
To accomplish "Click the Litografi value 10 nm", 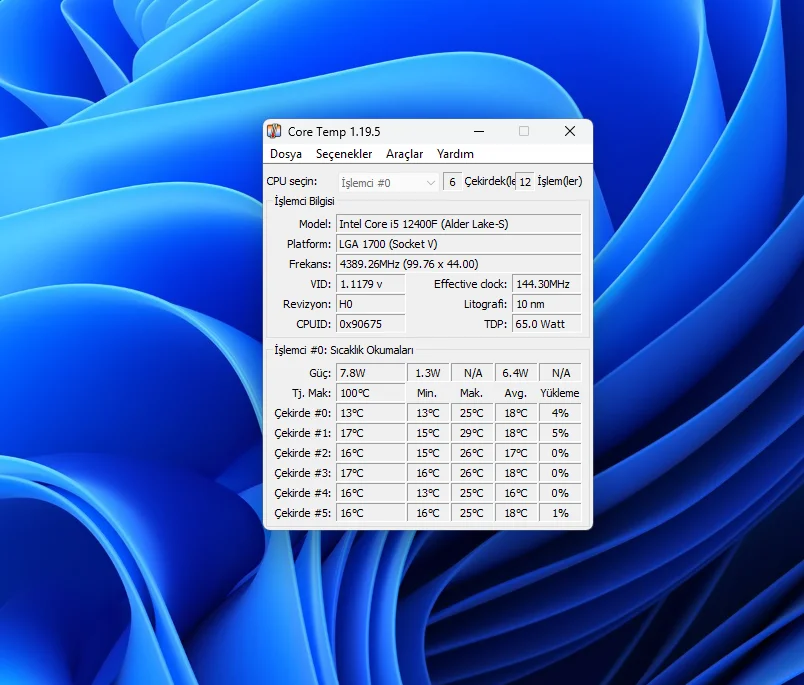I will [x=547, y=304].
